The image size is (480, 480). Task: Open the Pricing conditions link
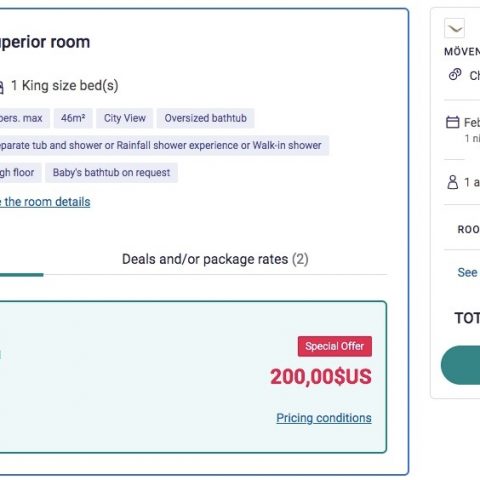point(324,418)
